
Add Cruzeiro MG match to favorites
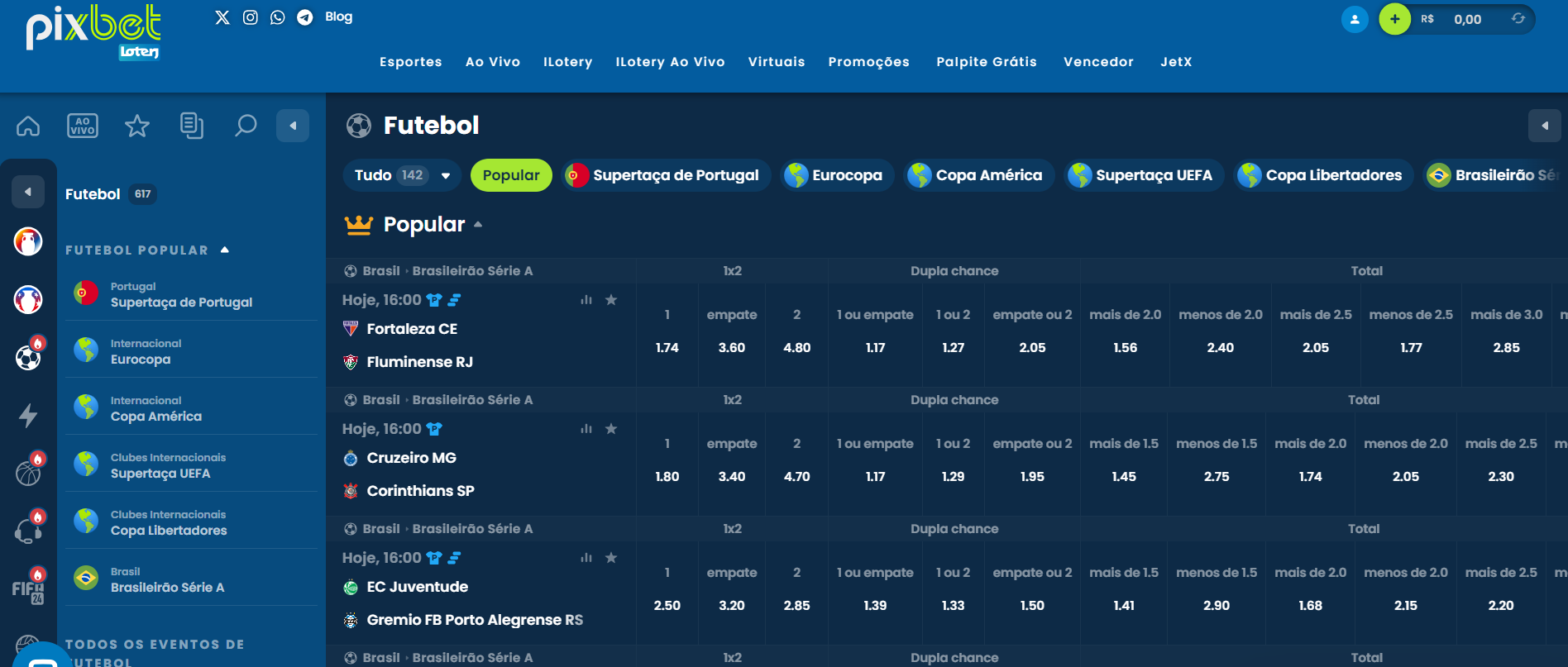[611, 429]
